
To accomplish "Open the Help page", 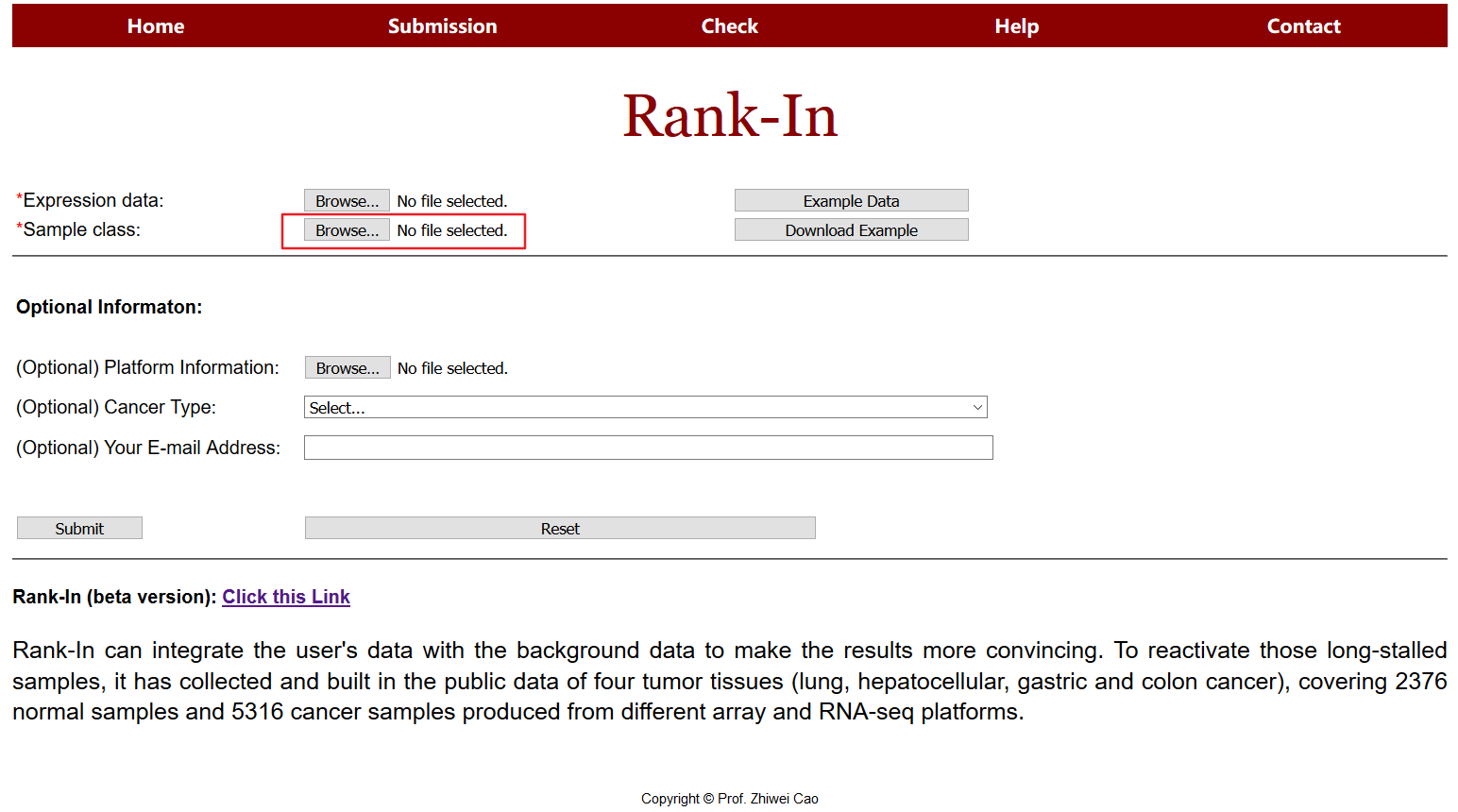I will point(1017,26).
